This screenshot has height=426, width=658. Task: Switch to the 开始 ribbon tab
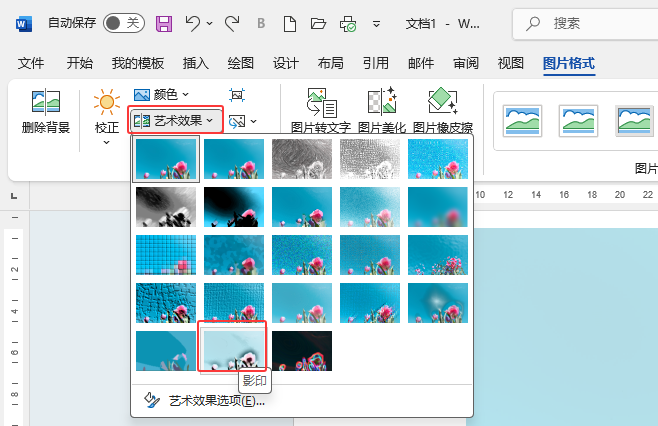79,63
